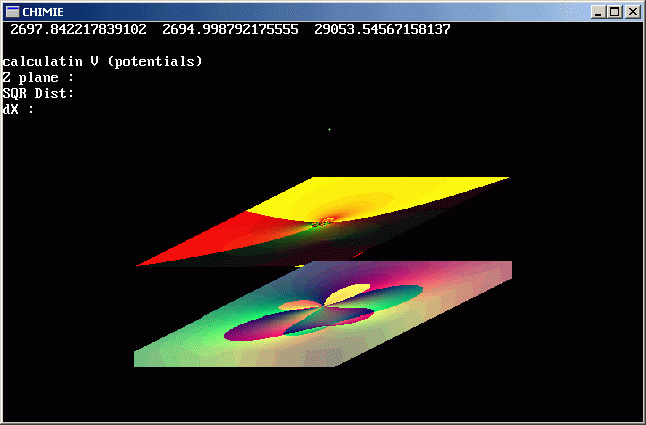The height and width of the screenshot is (425, 646).
Task: Click the CHIMIE window system menu icon
Action: tap(13, 11)
